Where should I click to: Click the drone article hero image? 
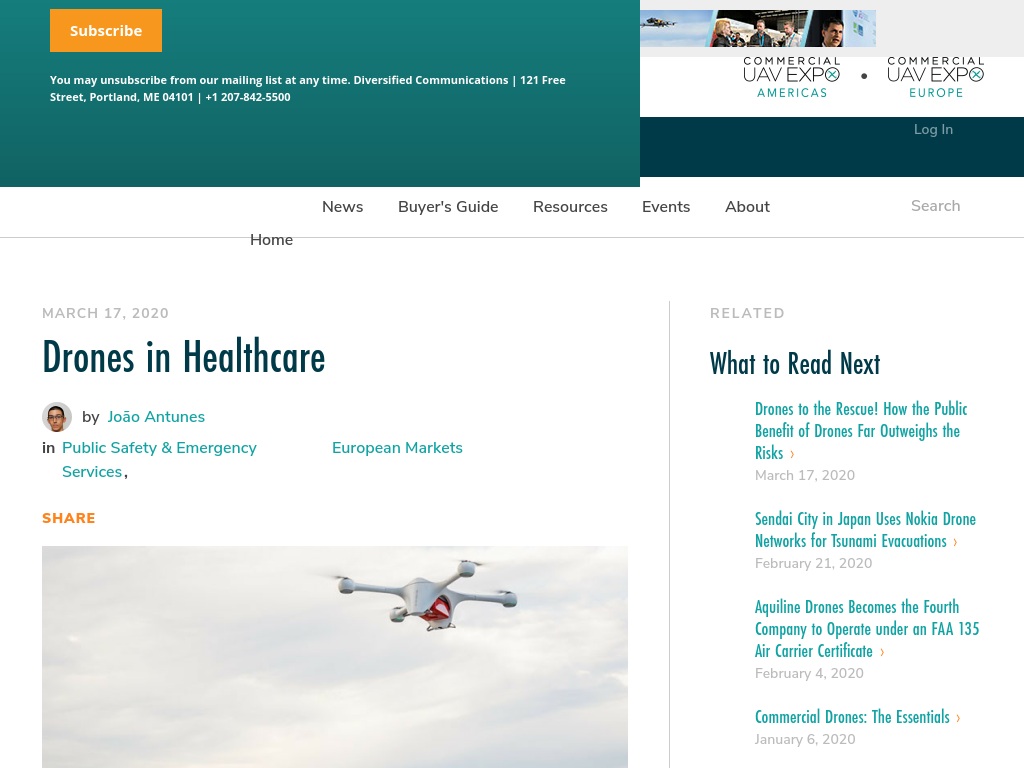point(335,657)
